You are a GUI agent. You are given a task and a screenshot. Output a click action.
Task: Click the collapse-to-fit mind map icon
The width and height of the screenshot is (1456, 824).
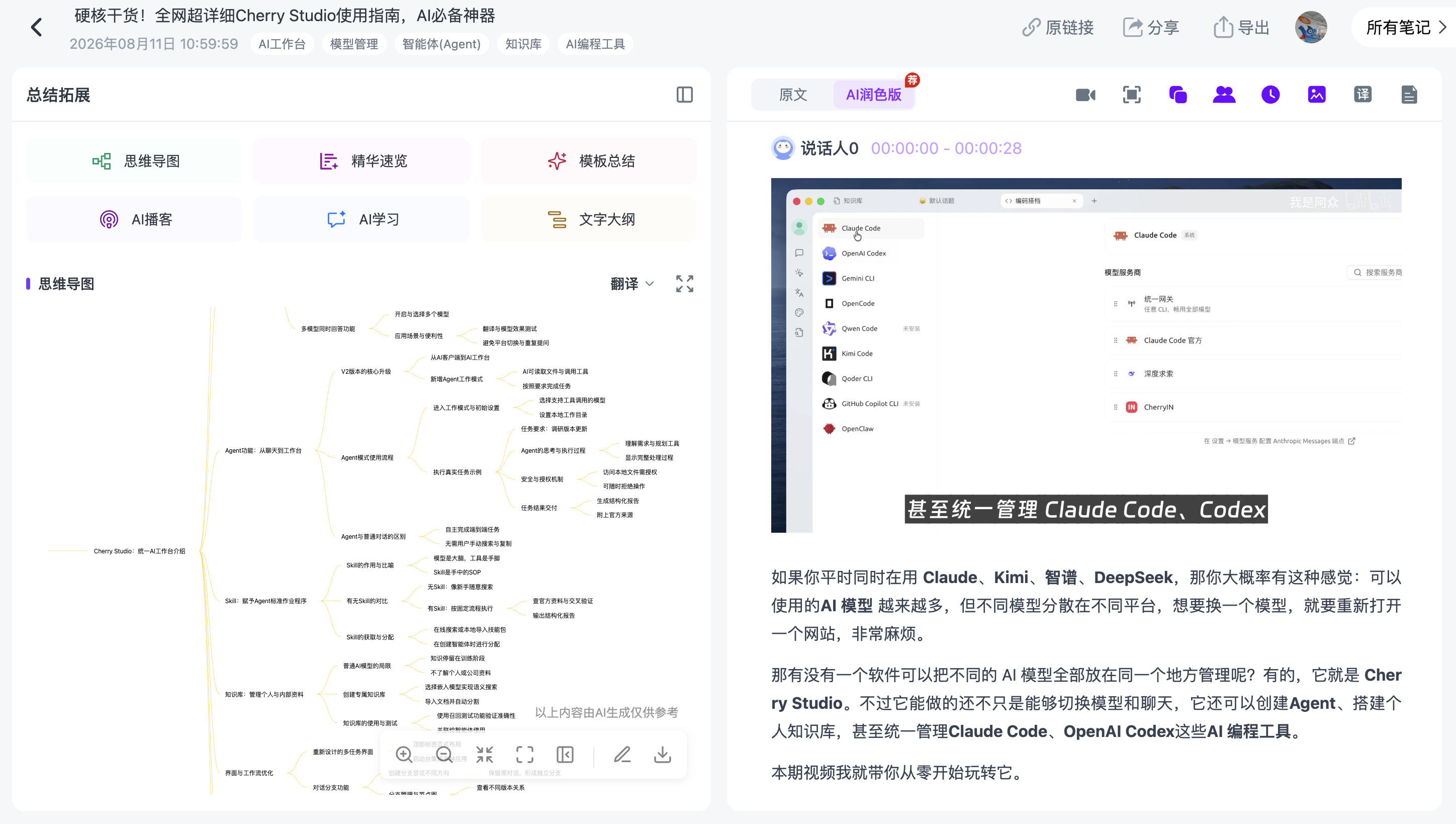tap(485, 755)
